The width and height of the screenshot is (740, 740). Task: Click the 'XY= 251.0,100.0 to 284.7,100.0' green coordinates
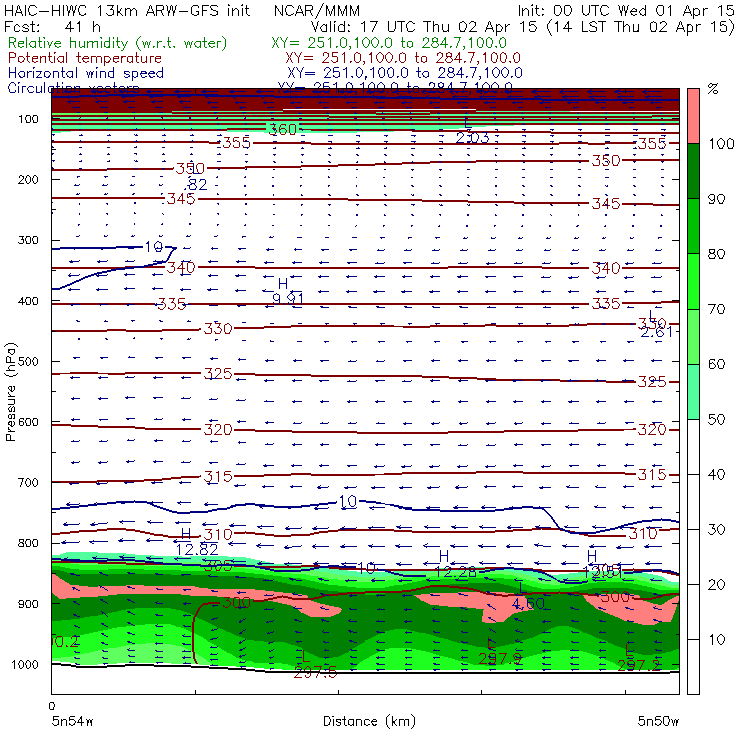pos(389,43)
